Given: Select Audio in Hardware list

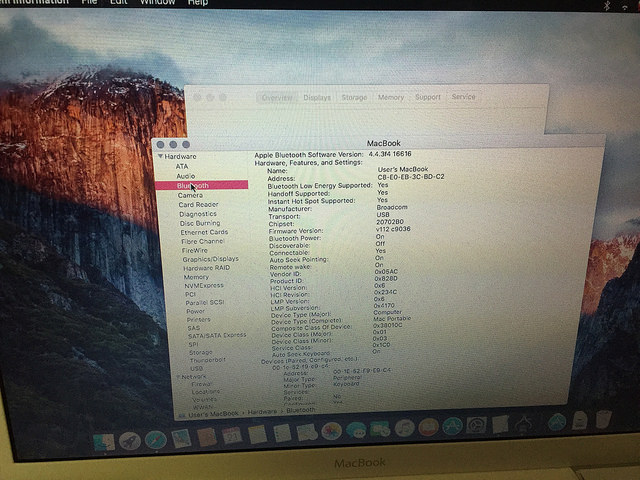Looking at the screenshot, I should (x=186, y=176).
